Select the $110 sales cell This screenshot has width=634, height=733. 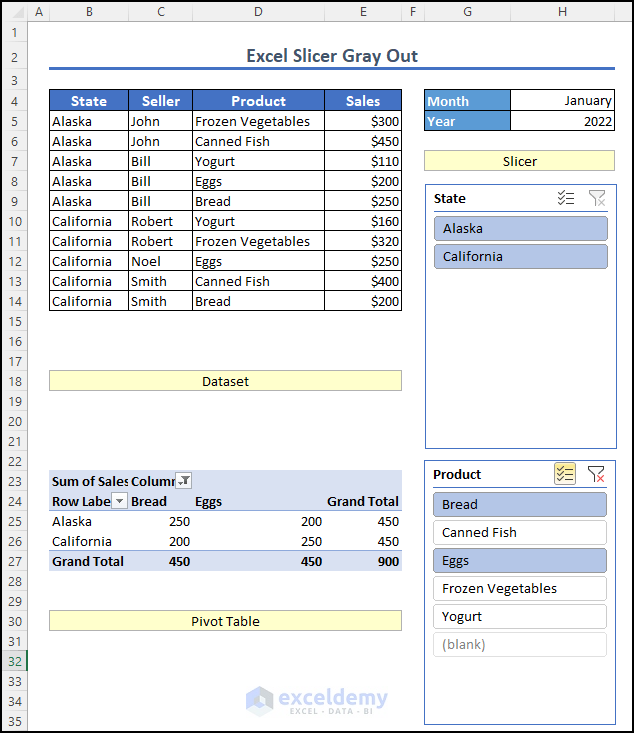(x=363, y=161)
